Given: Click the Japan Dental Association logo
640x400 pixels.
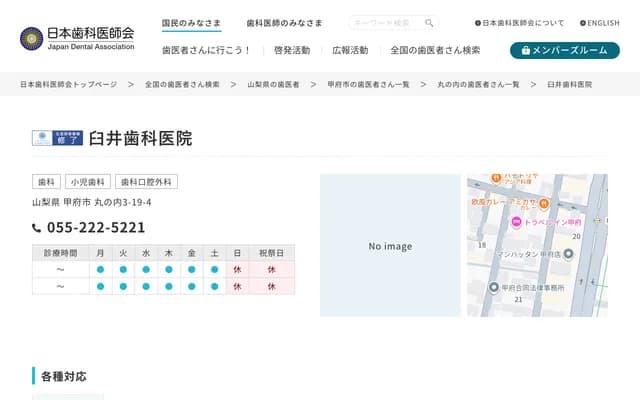Looking at the screenshot, I should click(x=78, y=38).
